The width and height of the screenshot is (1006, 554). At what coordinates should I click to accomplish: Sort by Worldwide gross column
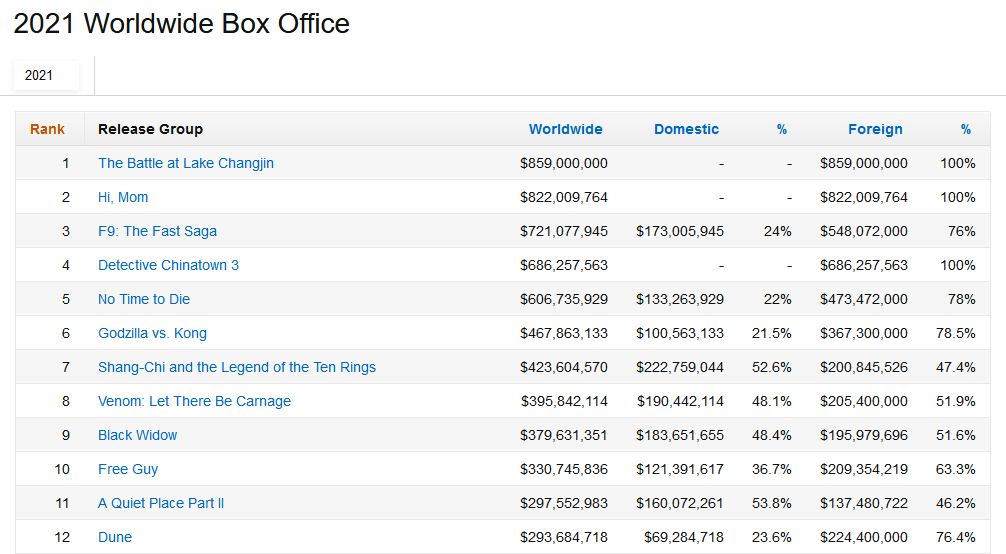coord(565,129)
